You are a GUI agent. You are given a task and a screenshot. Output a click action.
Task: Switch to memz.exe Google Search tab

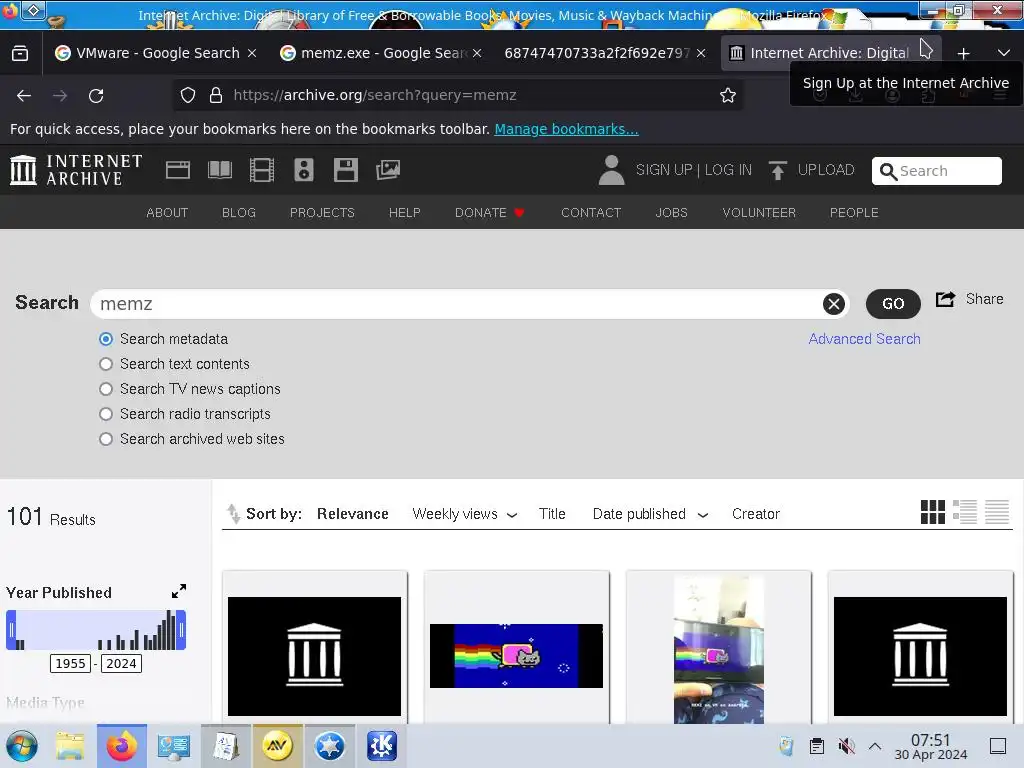[382, 54]
